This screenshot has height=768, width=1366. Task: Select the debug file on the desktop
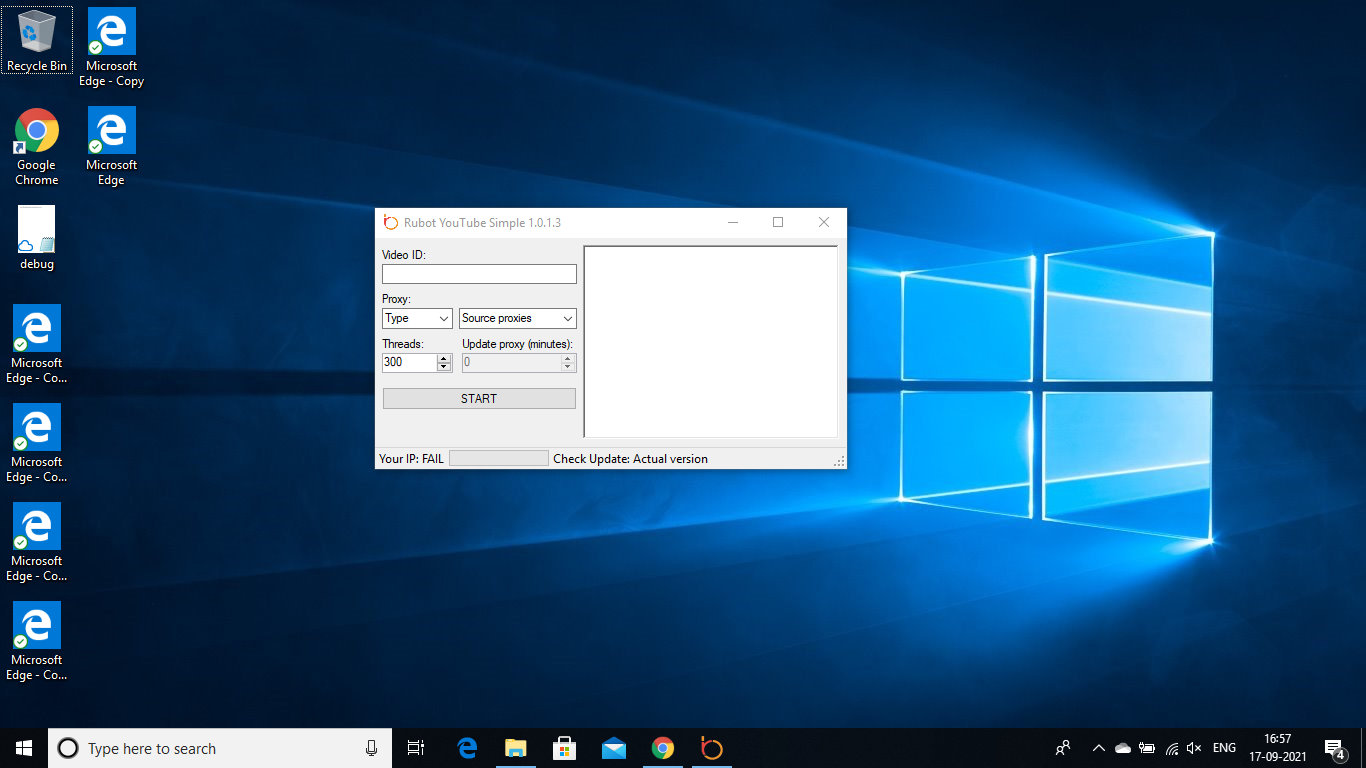point(37,238)
